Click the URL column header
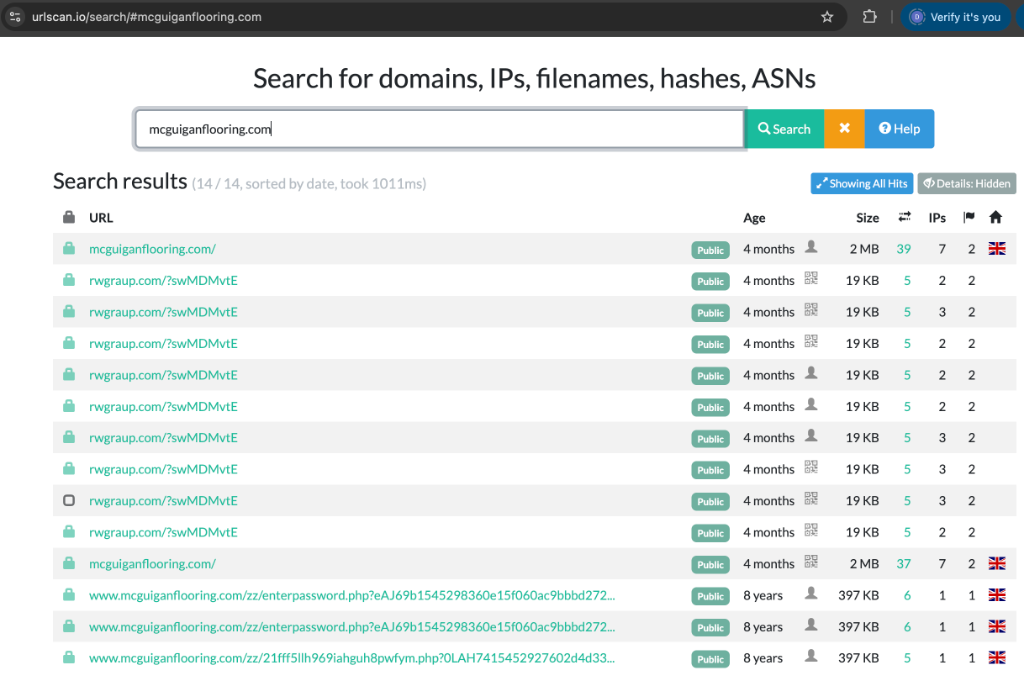The height and width of the screenshot is (674, 1024). click(x=101, y=217)
